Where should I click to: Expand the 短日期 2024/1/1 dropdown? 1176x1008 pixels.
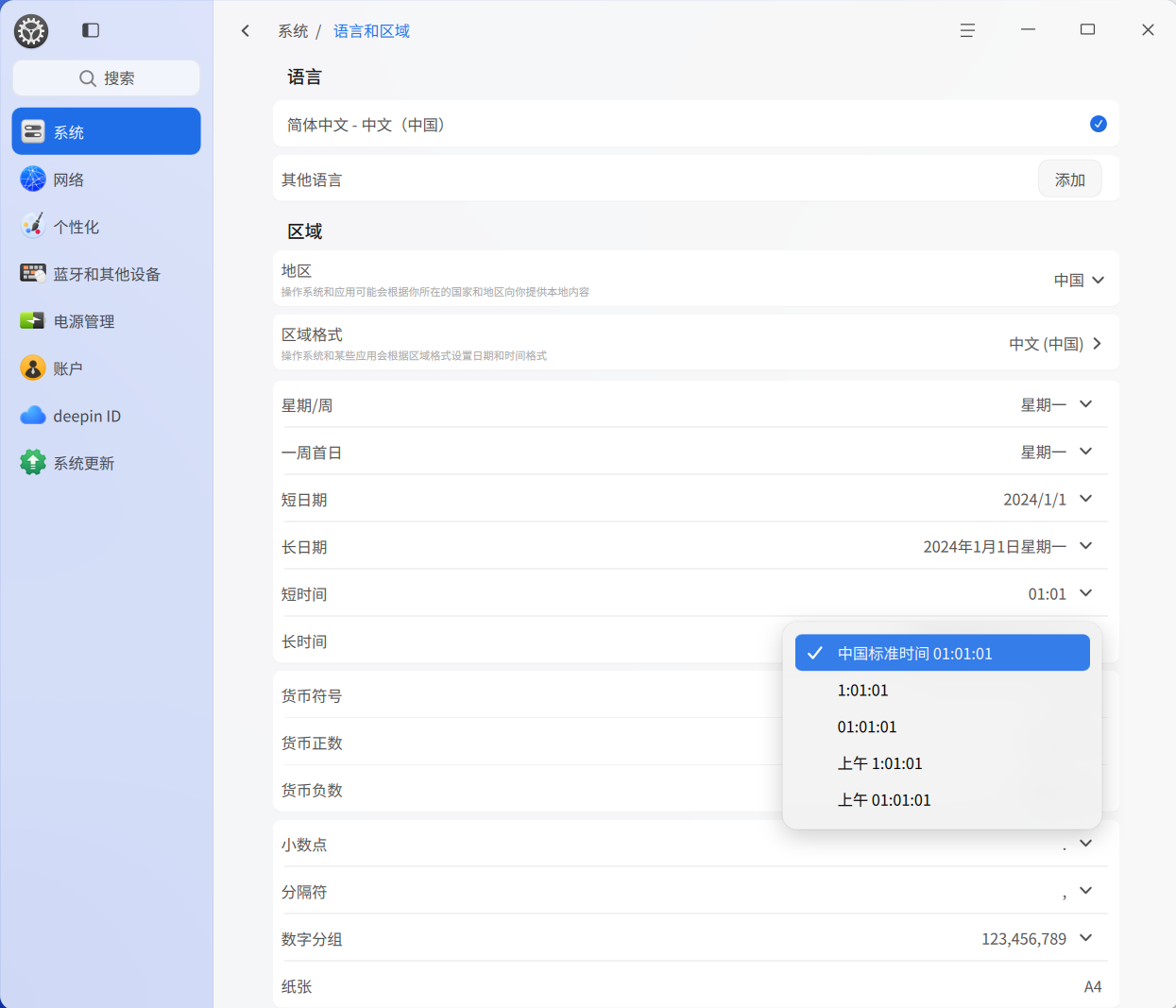pyautogui.click(x=1086, y=499)
